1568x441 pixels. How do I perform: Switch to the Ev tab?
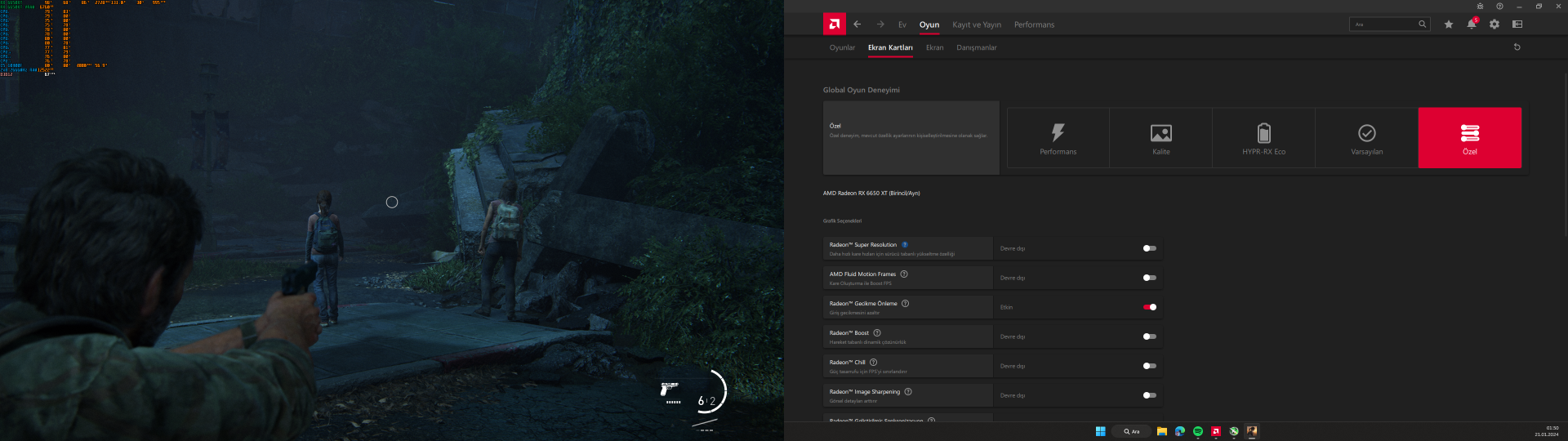(902, 24)
